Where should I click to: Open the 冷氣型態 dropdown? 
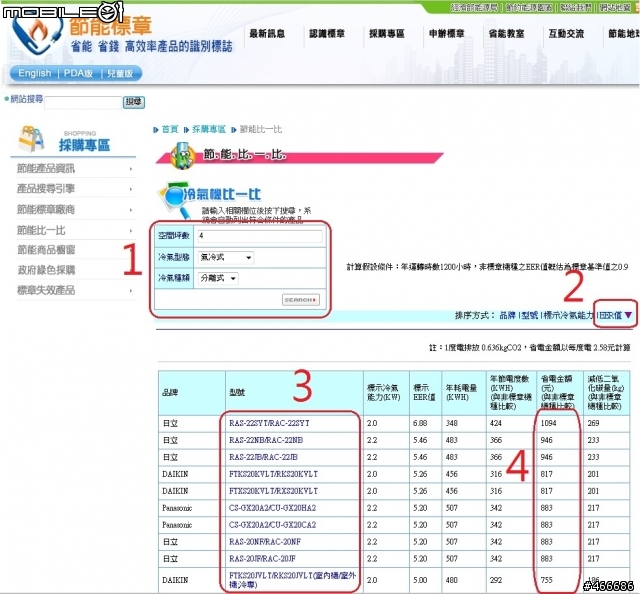[225, 257]
